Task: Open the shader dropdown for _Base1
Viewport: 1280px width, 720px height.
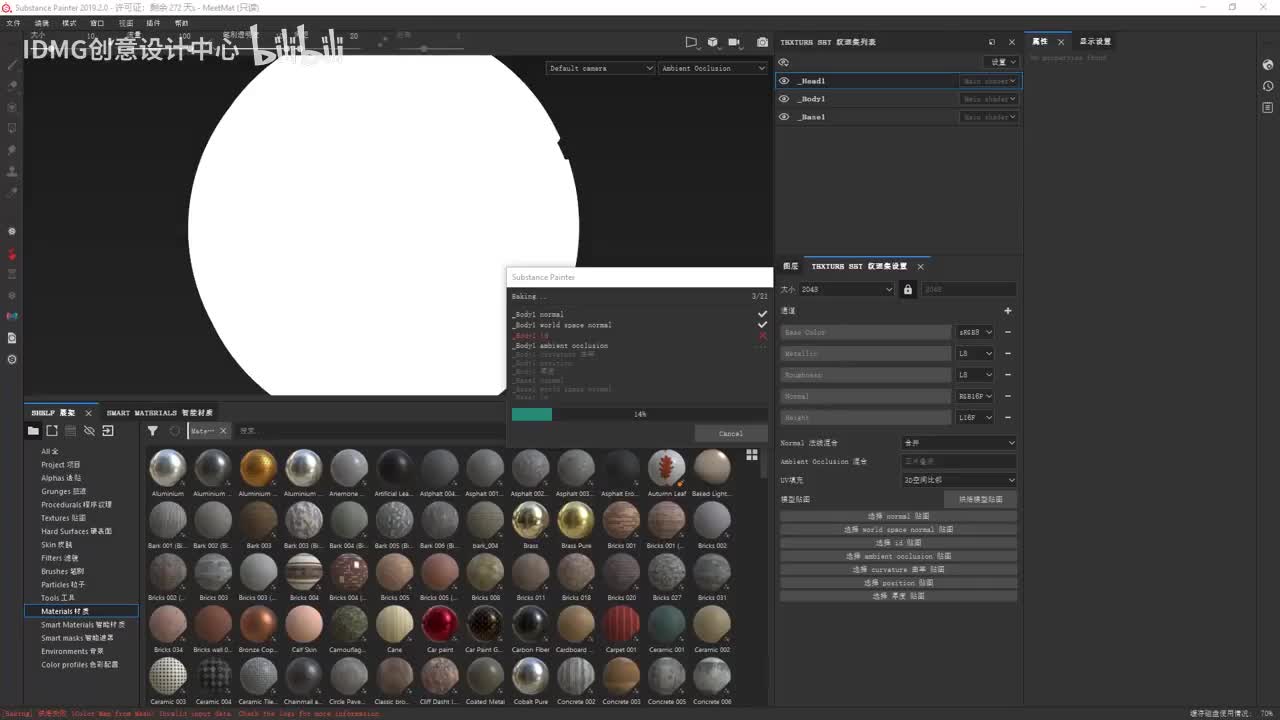Action: [989, 117]
